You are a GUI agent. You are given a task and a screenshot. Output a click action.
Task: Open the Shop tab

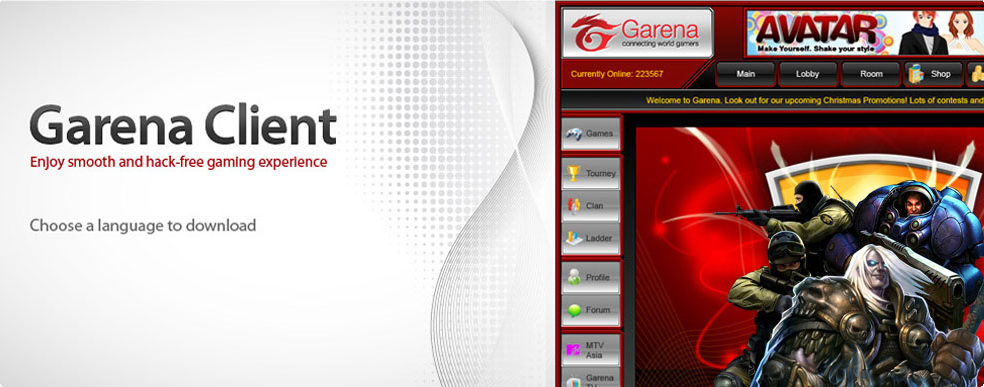[933, 74]
